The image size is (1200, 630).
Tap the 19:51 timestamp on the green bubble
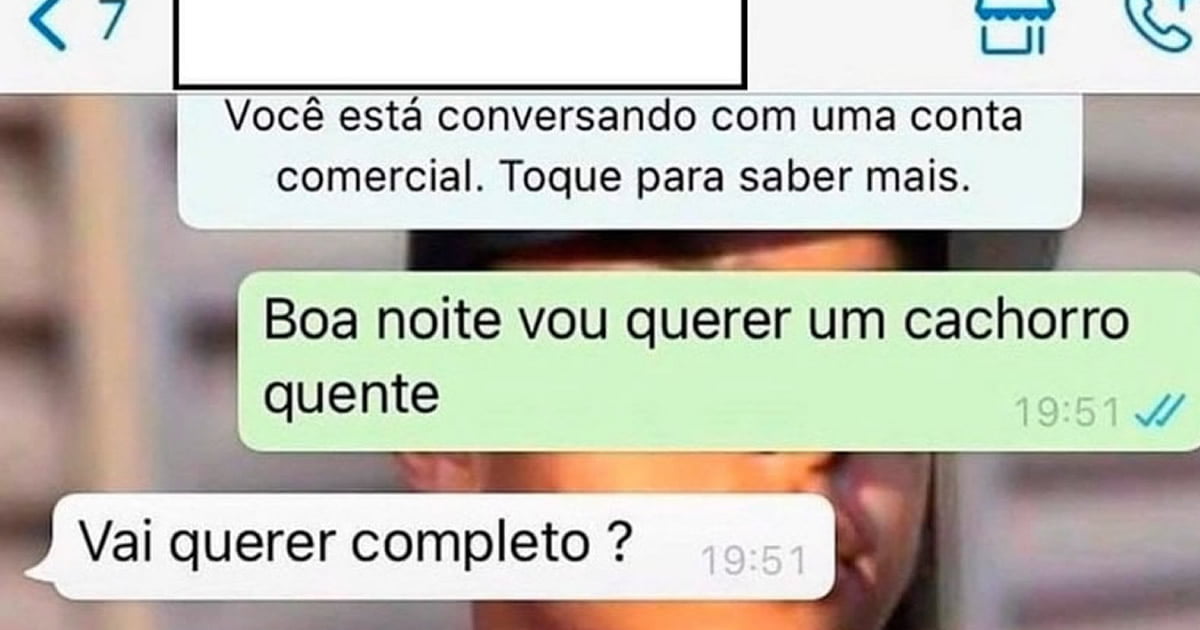[x=1067, y=412]
